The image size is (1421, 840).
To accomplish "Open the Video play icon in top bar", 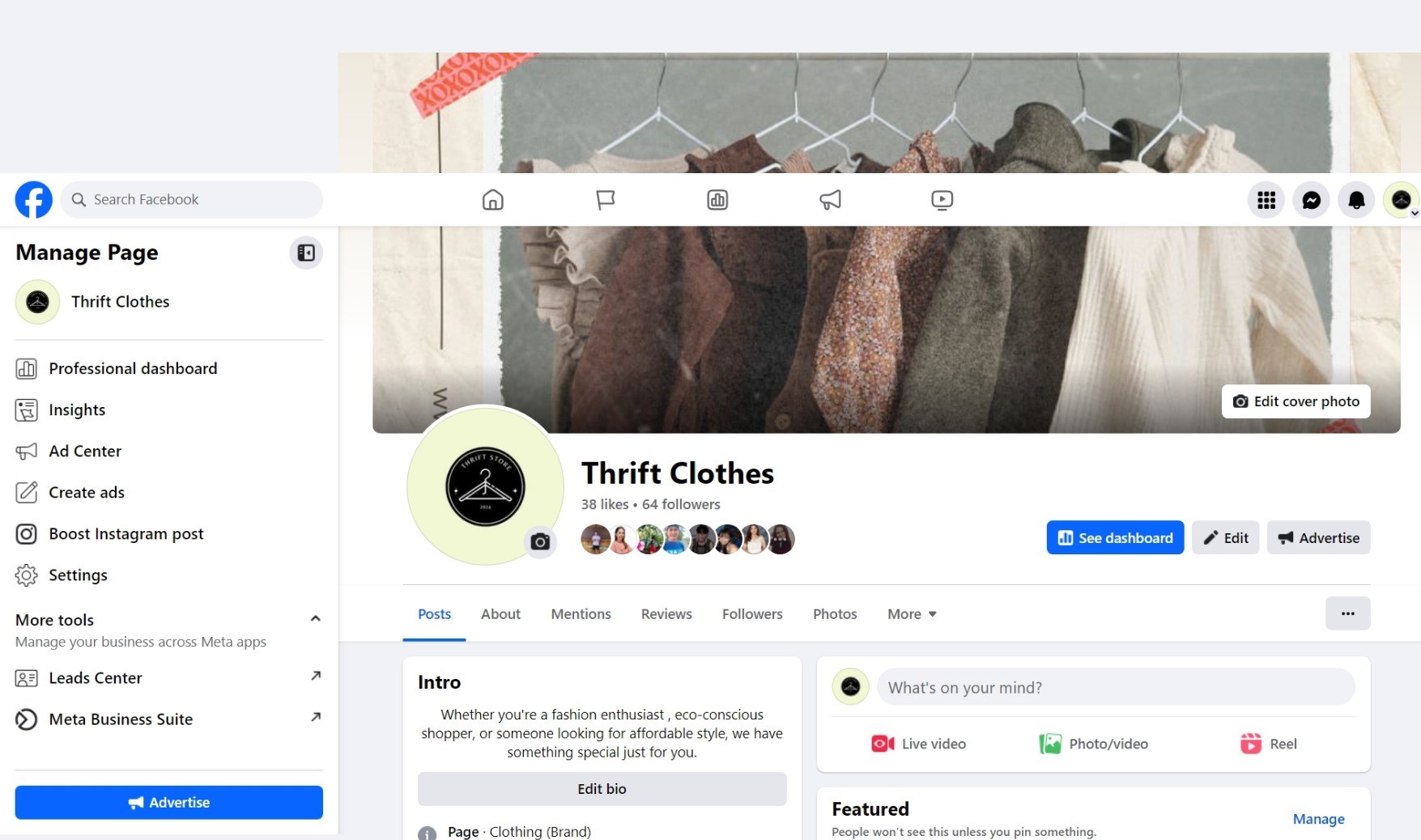I will tap(942, 200).
